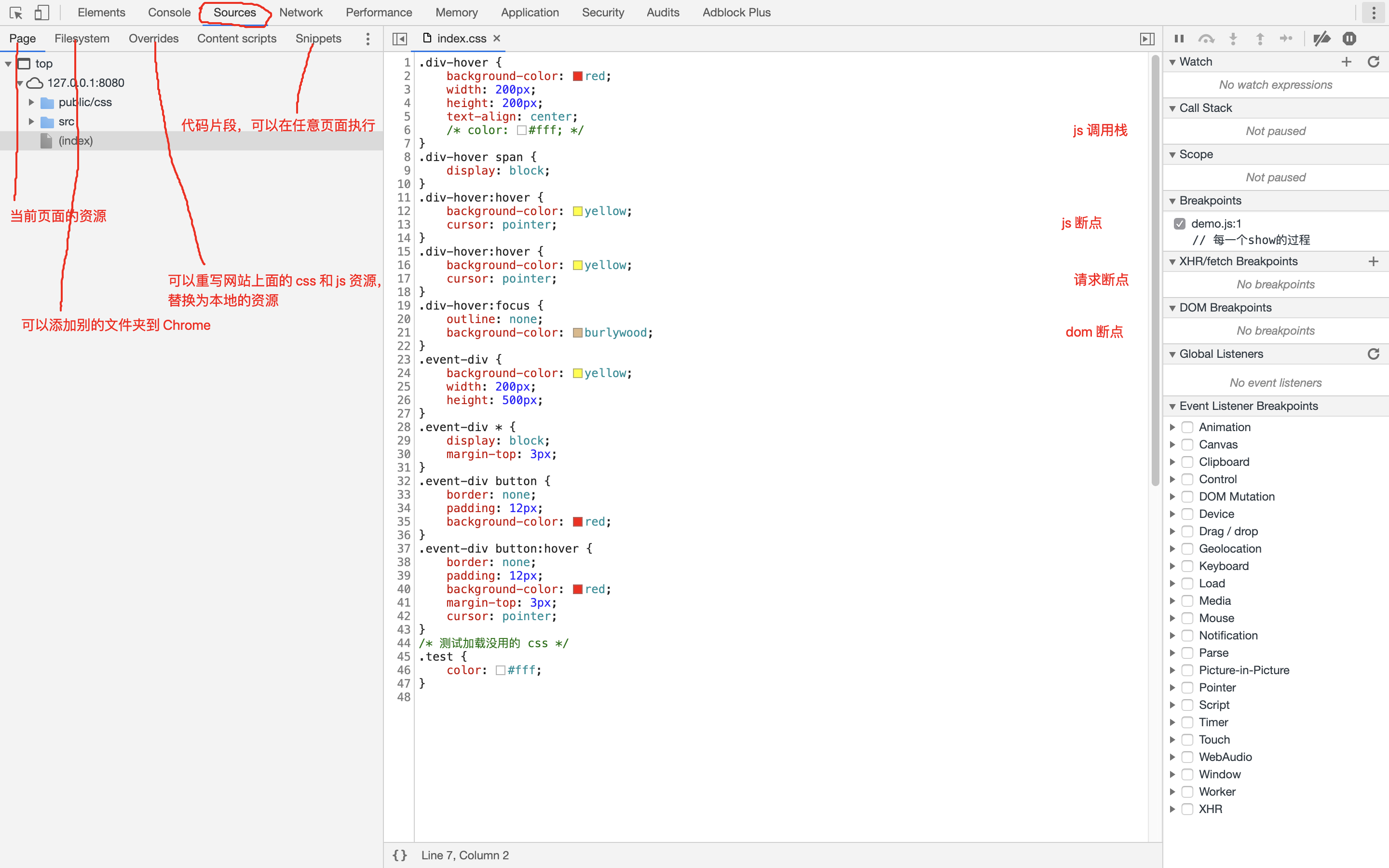Image resolution: width=1389 pixels, height=868 pixels.
Task: Expand the public/css folder
Action: [31, 102]
